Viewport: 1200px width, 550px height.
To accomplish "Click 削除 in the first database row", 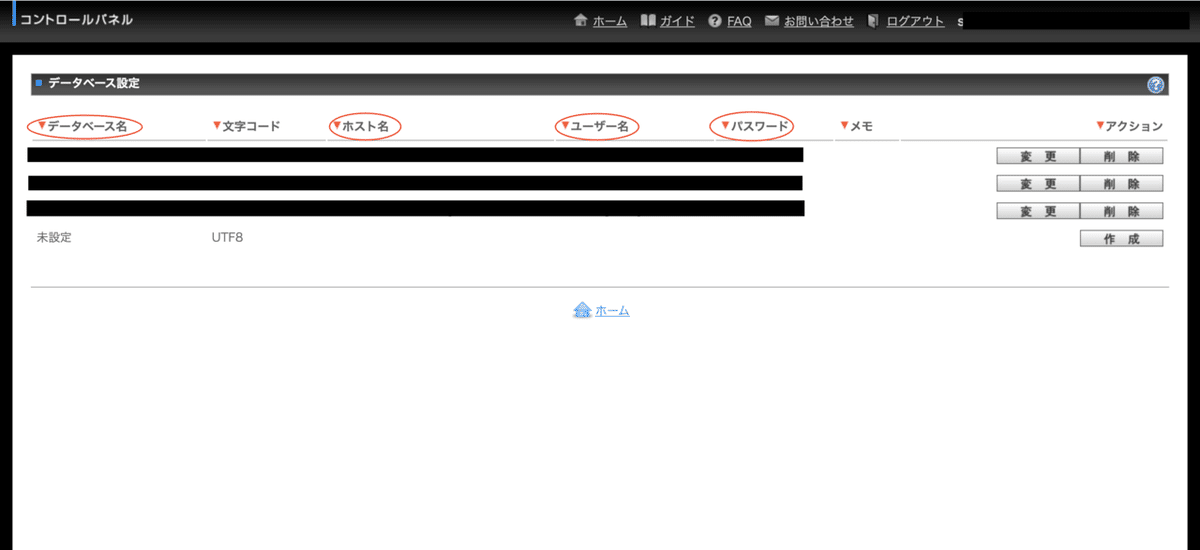I will (x=1121, y=156).
